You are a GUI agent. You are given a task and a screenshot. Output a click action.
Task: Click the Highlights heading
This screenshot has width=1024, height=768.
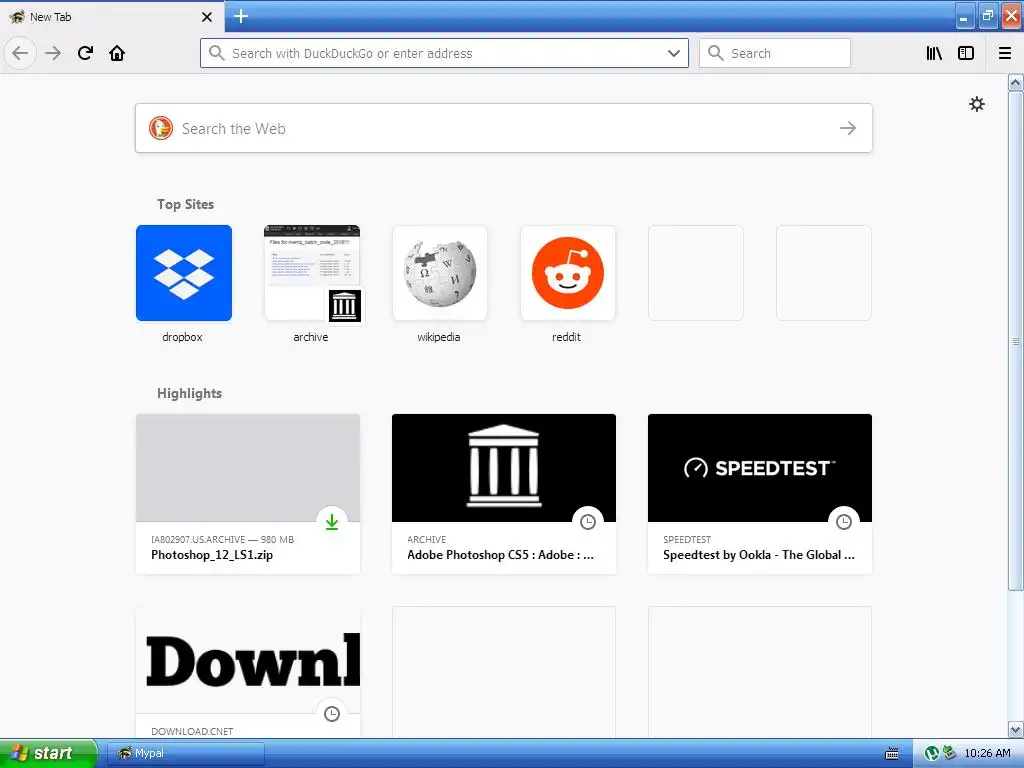pyautogui.click(x=189, y=393)
